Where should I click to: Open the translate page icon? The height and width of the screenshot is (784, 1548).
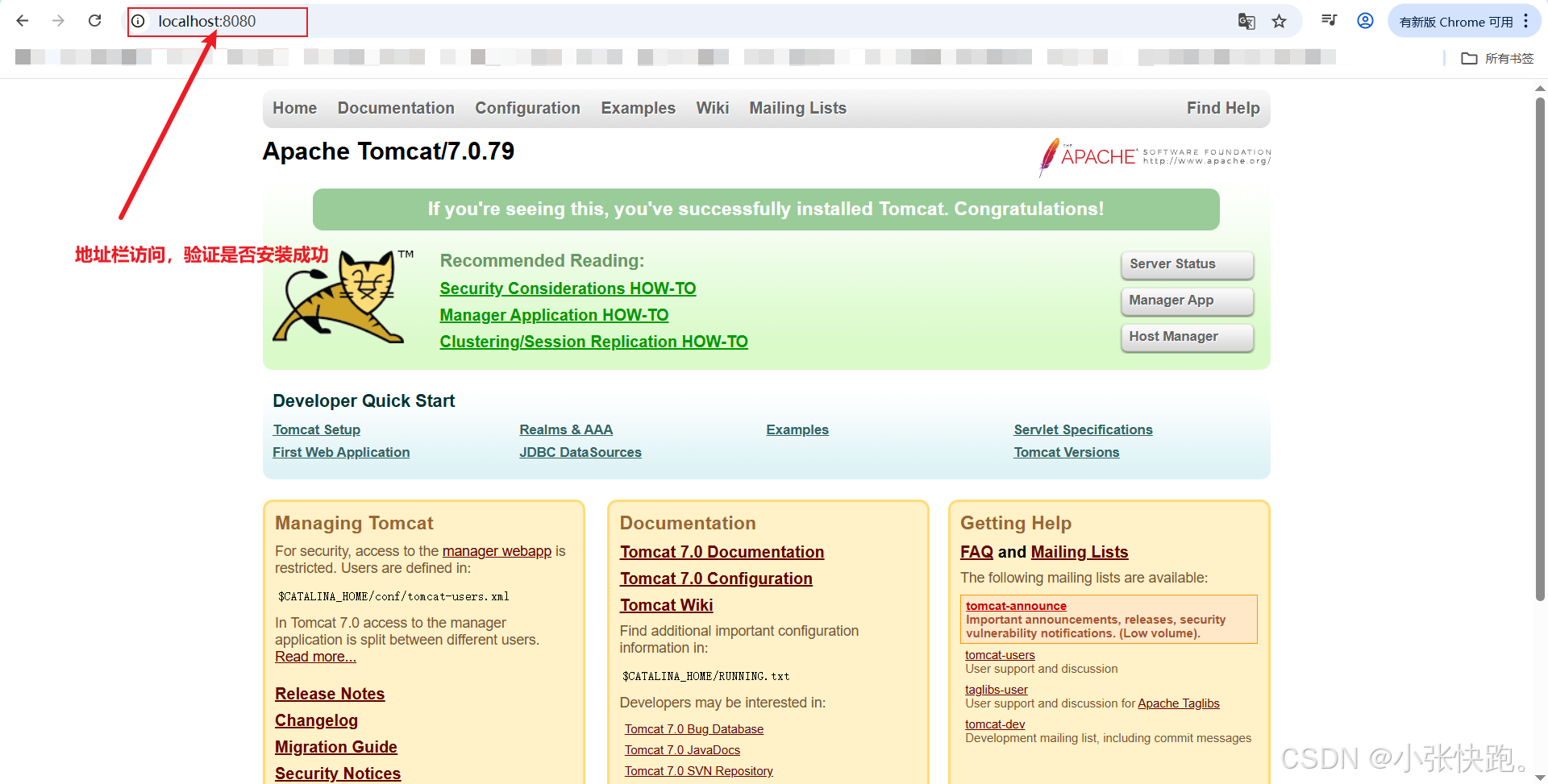point(1246,22)
